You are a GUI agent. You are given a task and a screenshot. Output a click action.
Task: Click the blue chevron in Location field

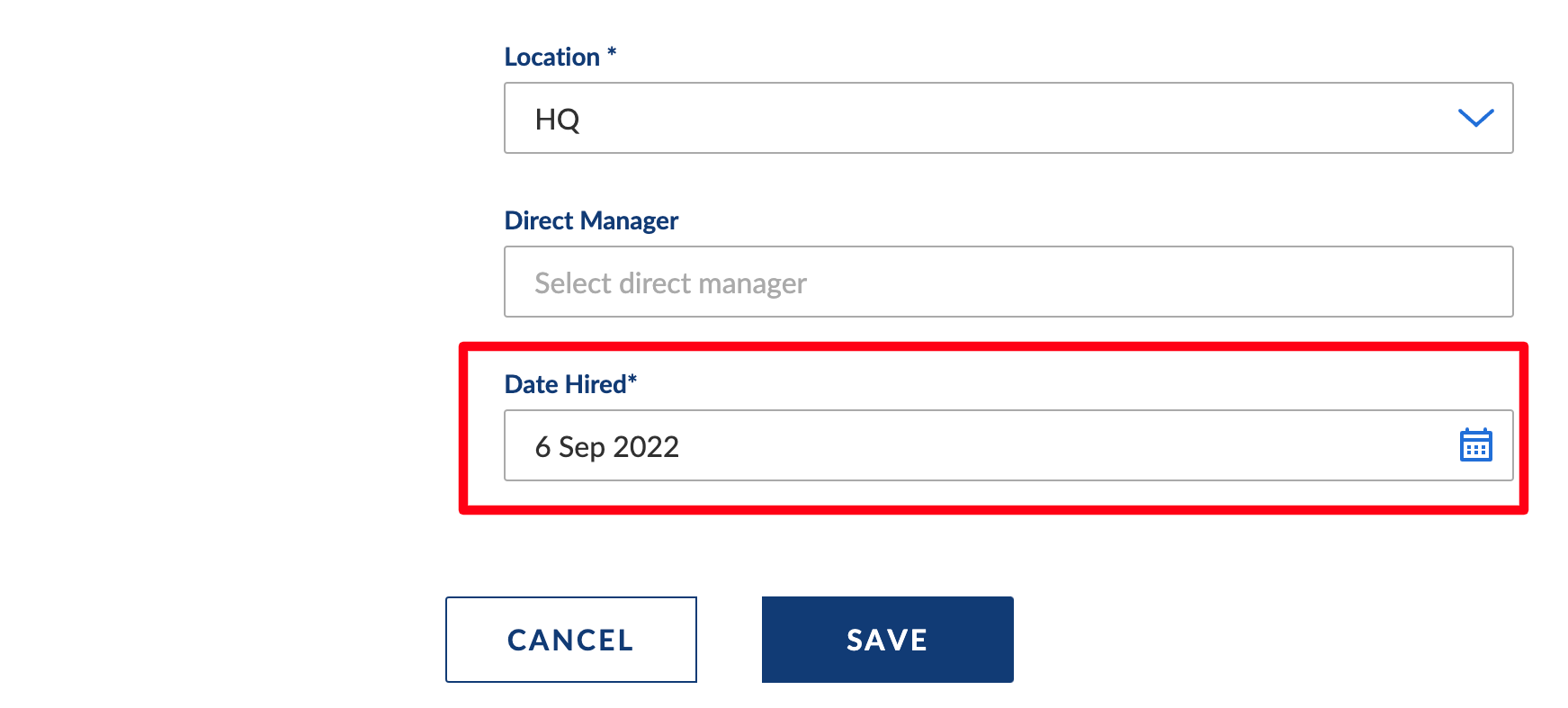(1475, 118)
